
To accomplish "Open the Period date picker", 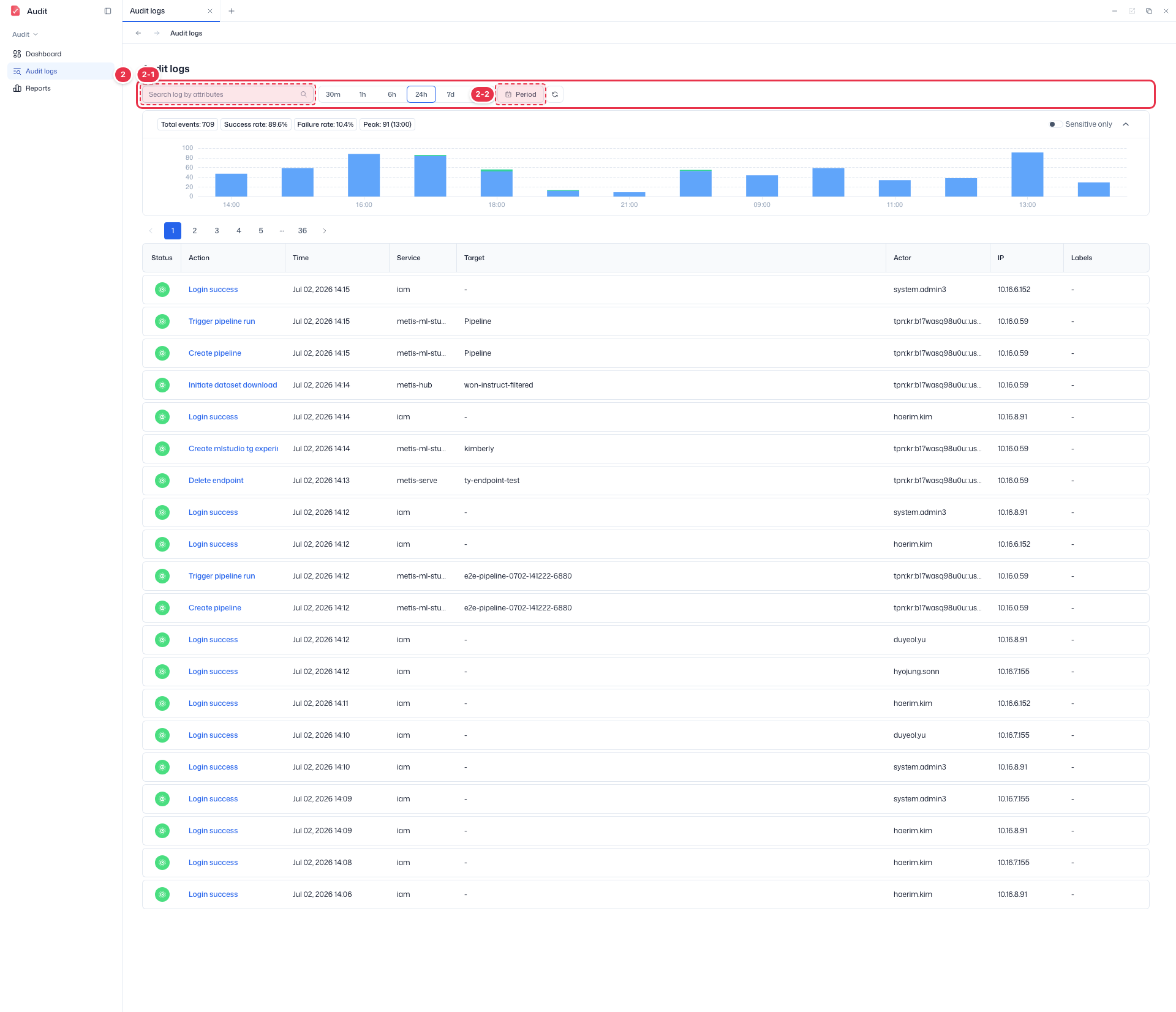I will [521, 94].
